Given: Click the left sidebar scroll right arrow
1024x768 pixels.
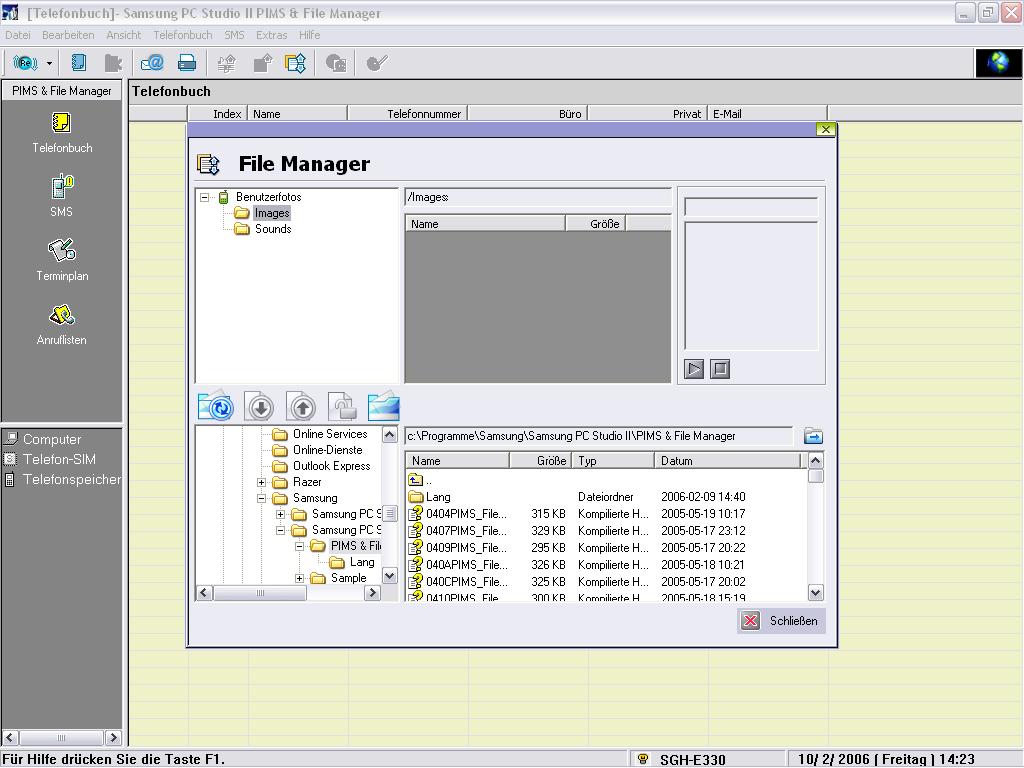Looking at the screenshot, I should (114, 738).
